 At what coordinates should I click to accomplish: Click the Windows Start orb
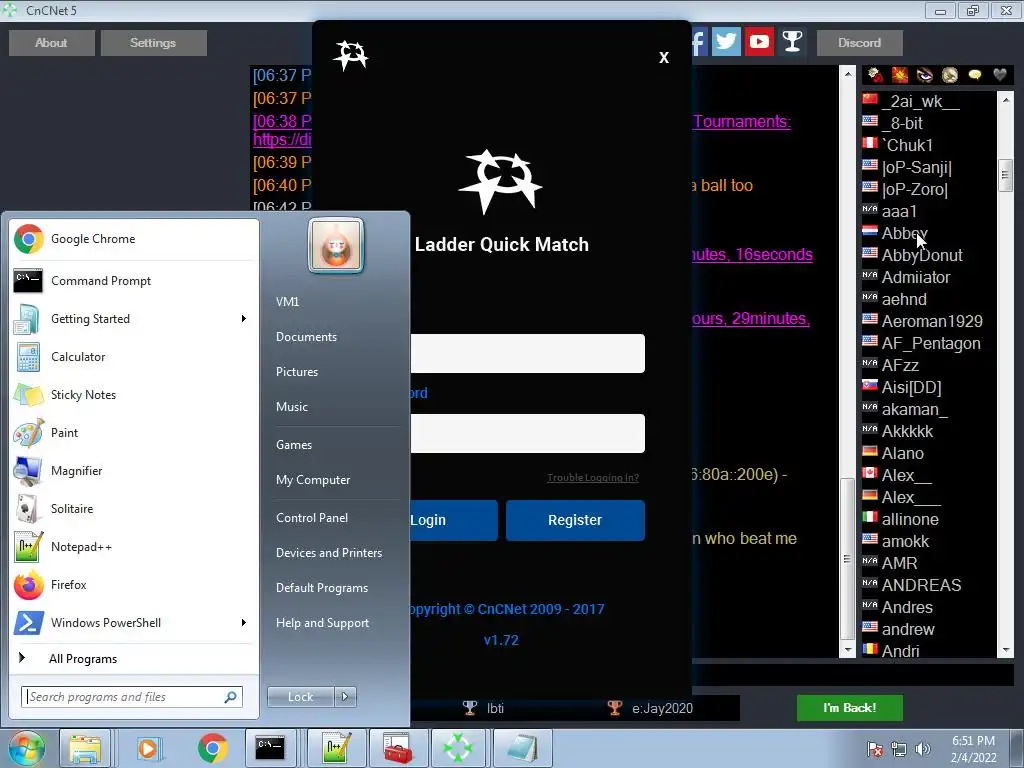(x=25, y=748)
